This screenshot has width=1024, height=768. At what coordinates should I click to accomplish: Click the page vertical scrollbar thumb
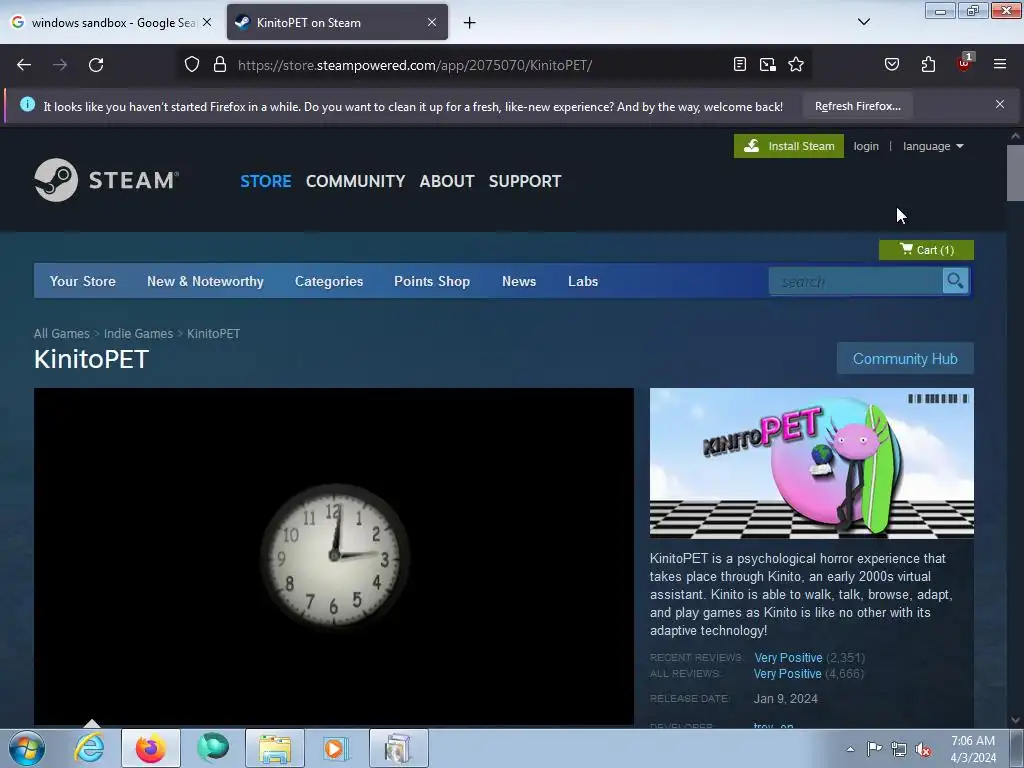pyautogui.click(x=1015, y=173)
